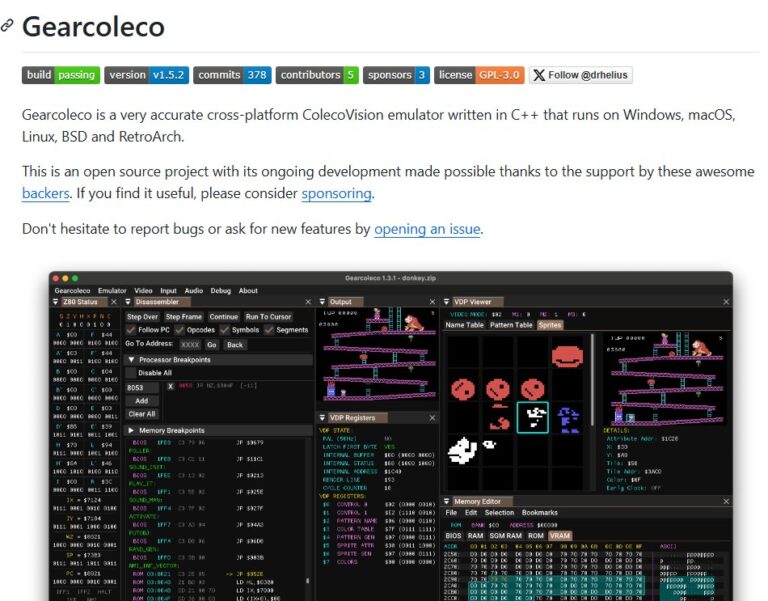Click the Donkey Kong Output game preview
The height and width of the screenshot is (601, 768).
coord(377,354)
